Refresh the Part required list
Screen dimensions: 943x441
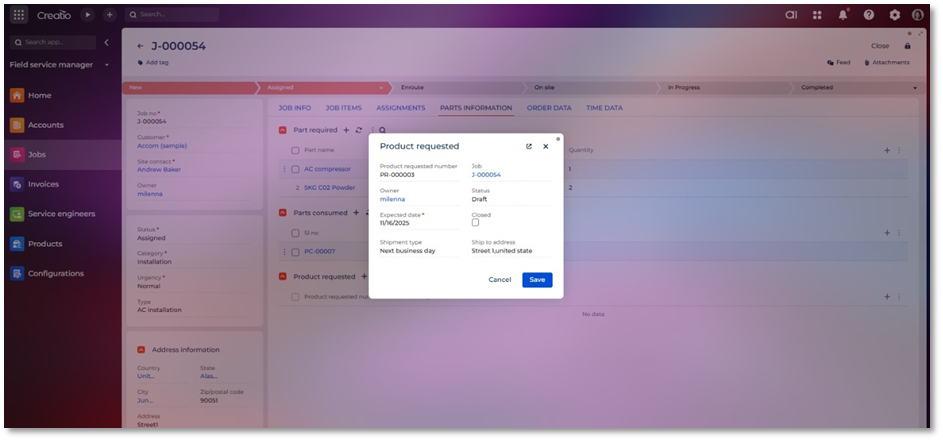pos(359,130)
